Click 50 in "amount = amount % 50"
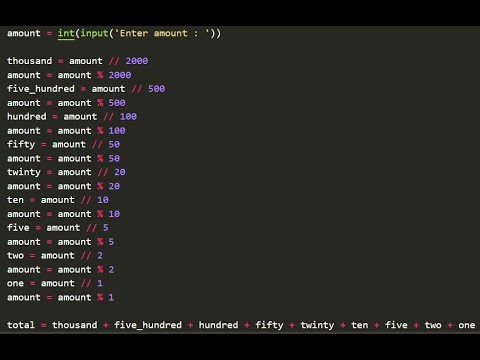 114,158
